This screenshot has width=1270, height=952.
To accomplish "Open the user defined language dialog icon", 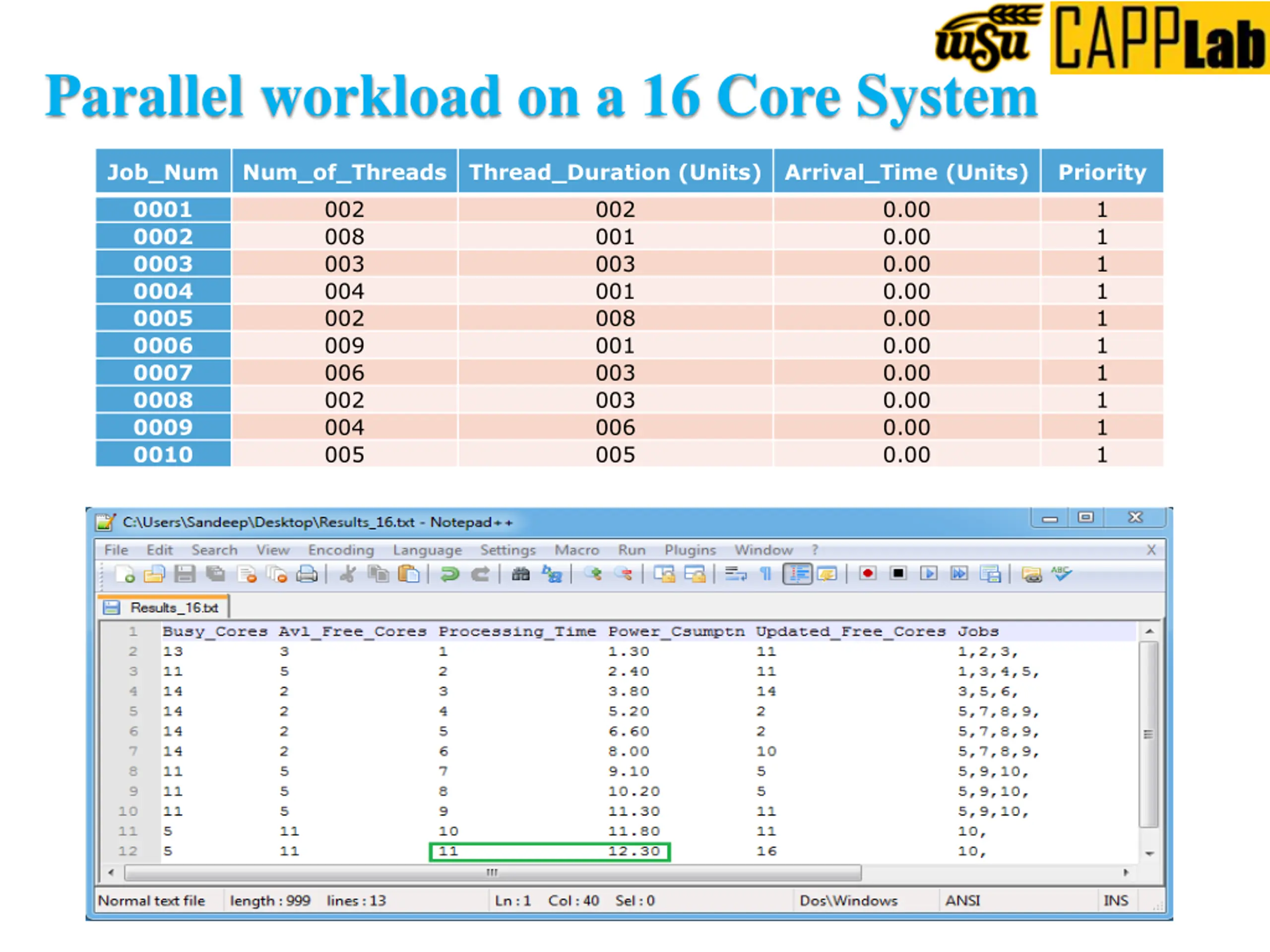I will coord(827,574).
